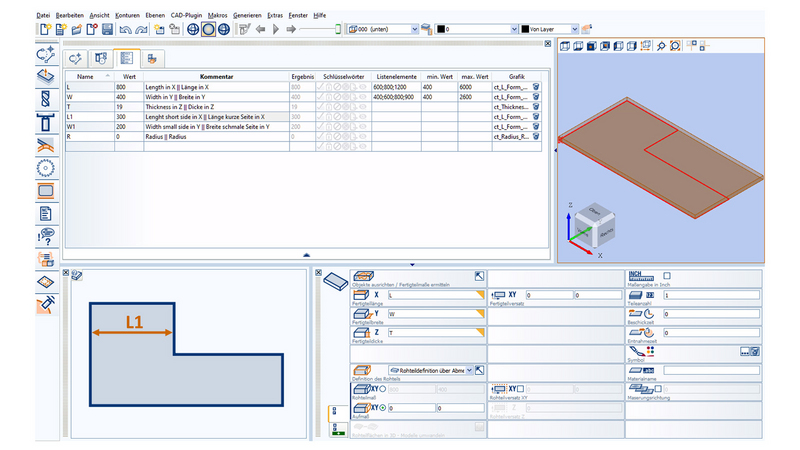
Task: Click the Kommentar column header
Action: click(x=216, y=76)
